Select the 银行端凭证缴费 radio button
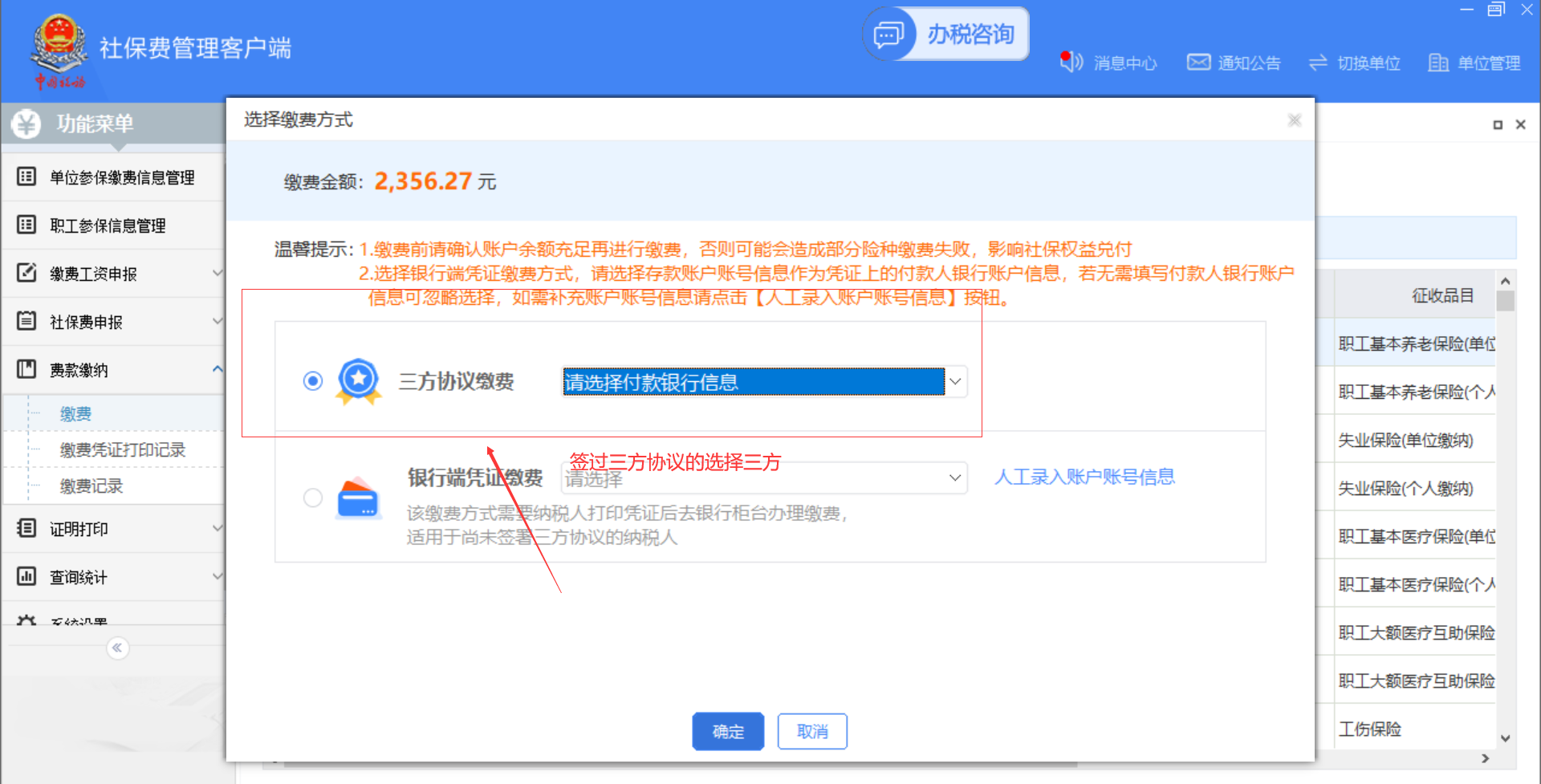The height and width of the screenshot is (784, 1541). click(313, 498)
